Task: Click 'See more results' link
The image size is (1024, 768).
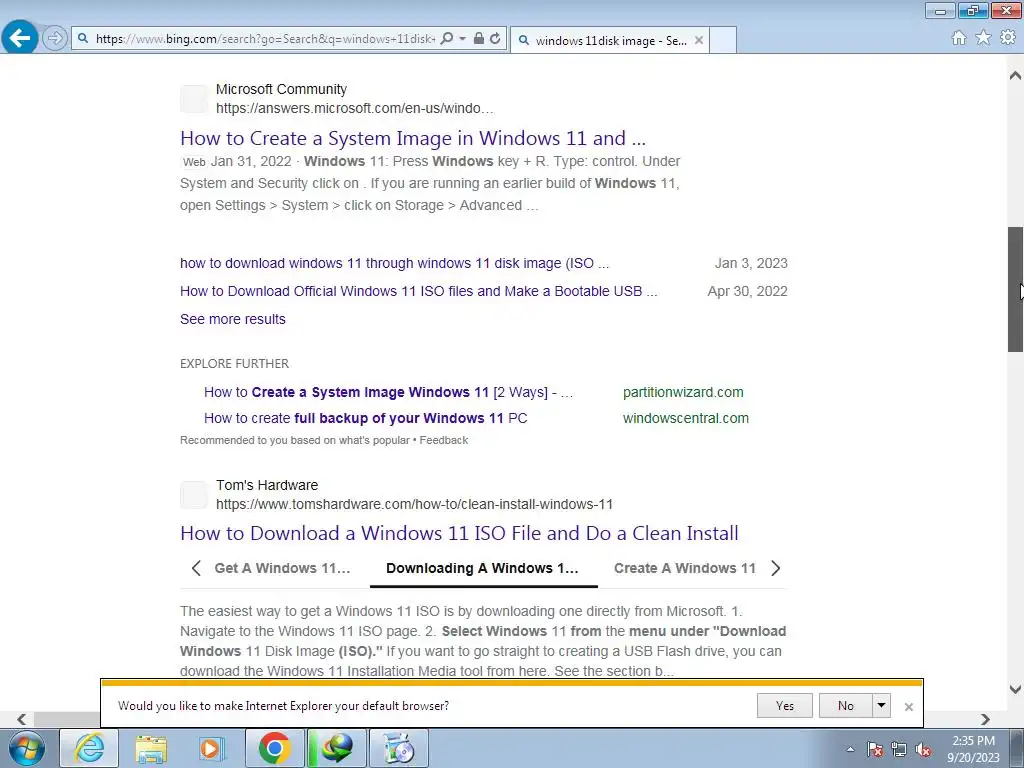Action: 232,319
